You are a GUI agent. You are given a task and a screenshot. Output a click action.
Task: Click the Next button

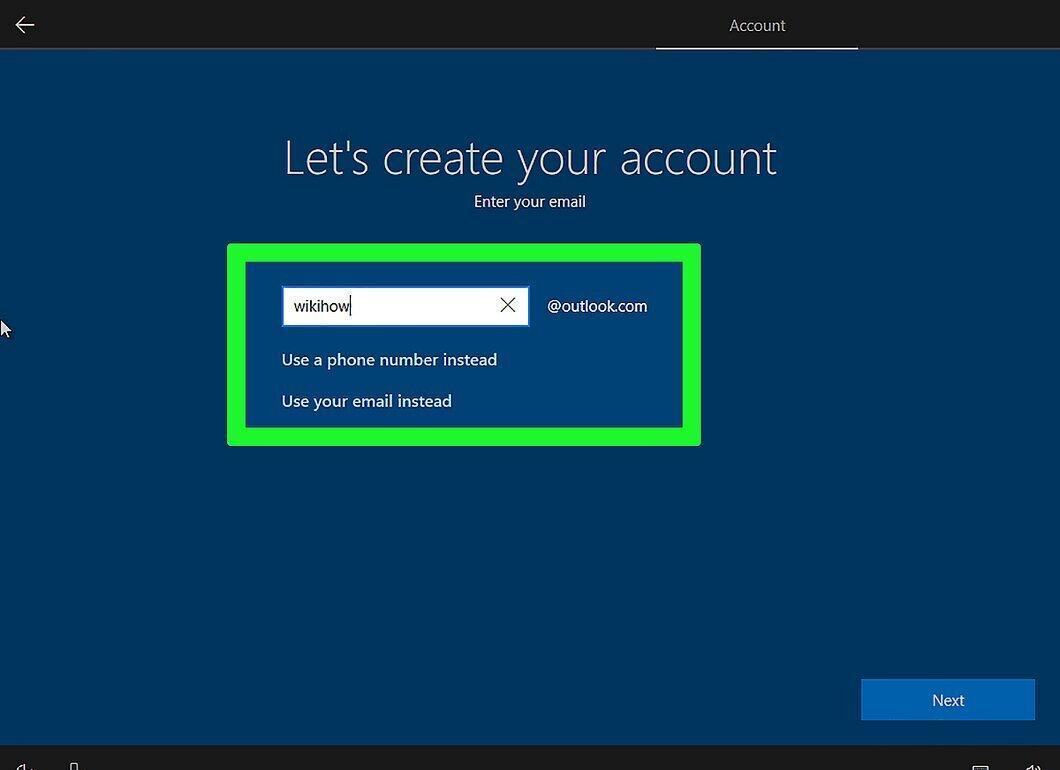pyautogui.click(x=948, y=700)
